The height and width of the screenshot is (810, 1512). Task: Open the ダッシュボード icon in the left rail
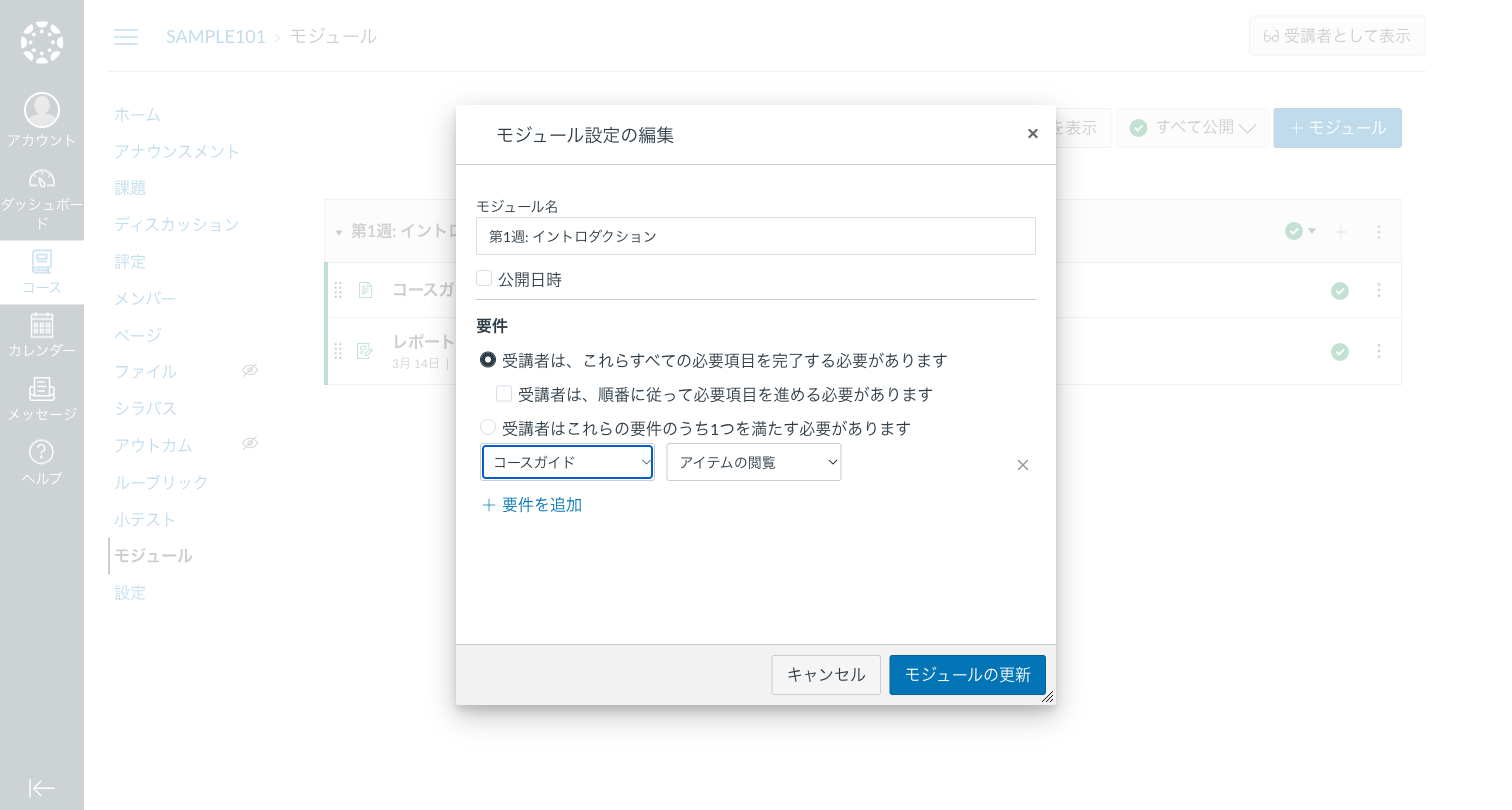pos(42,178)
